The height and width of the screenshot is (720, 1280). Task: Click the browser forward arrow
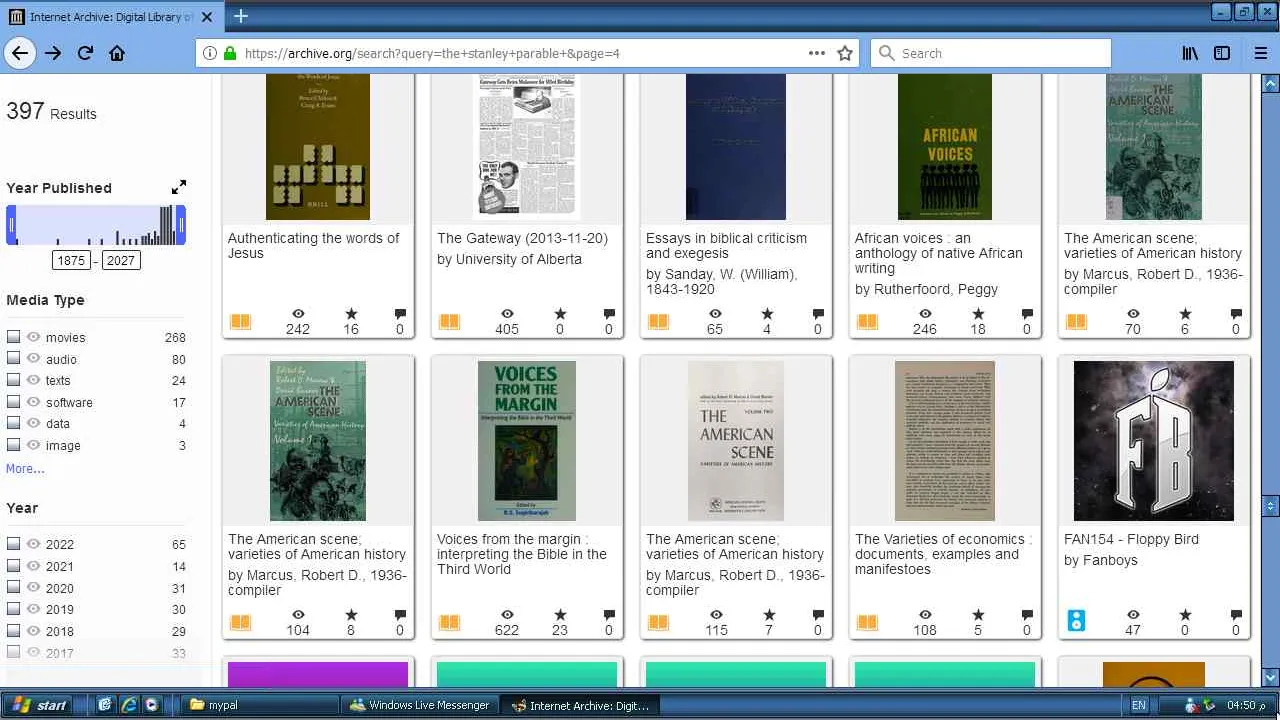point(53,53)
